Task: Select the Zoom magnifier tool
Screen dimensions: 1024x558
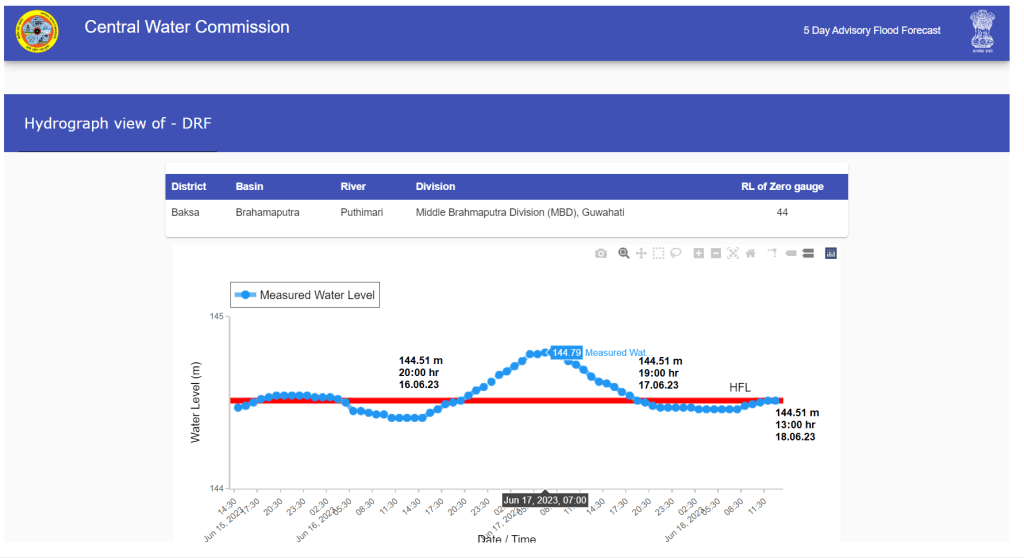Action: 624,254
